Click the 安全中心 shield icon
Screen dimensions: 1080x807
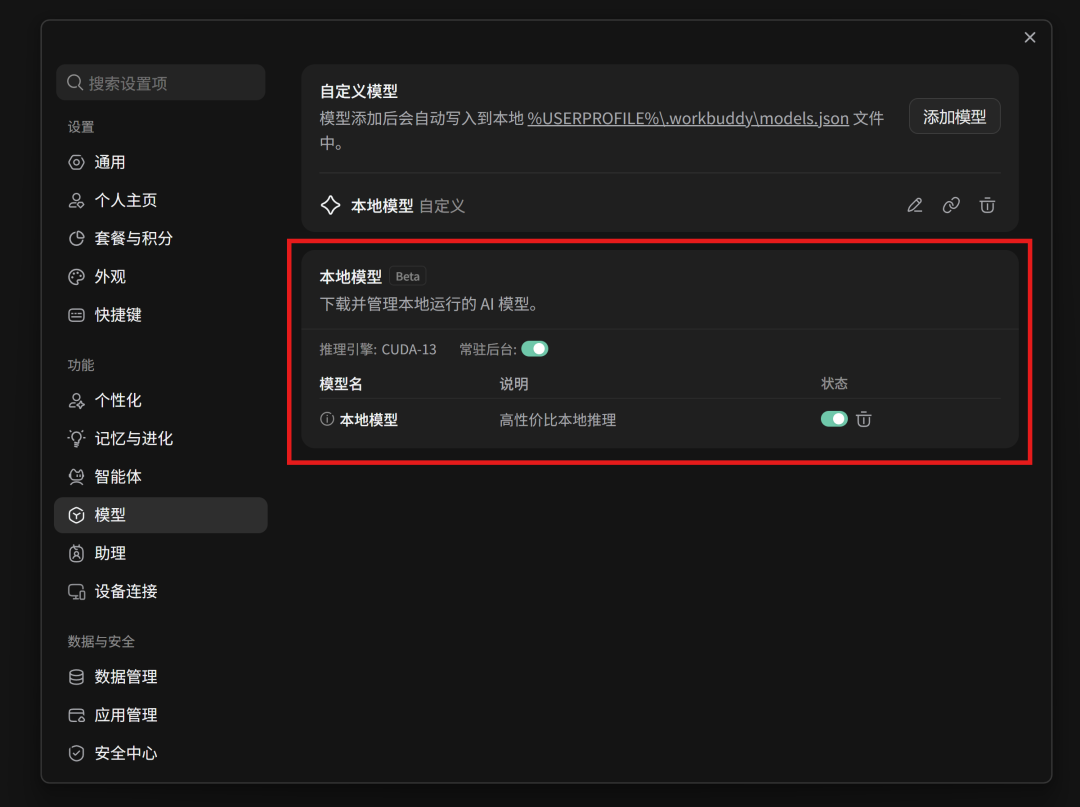click(76, 753)
